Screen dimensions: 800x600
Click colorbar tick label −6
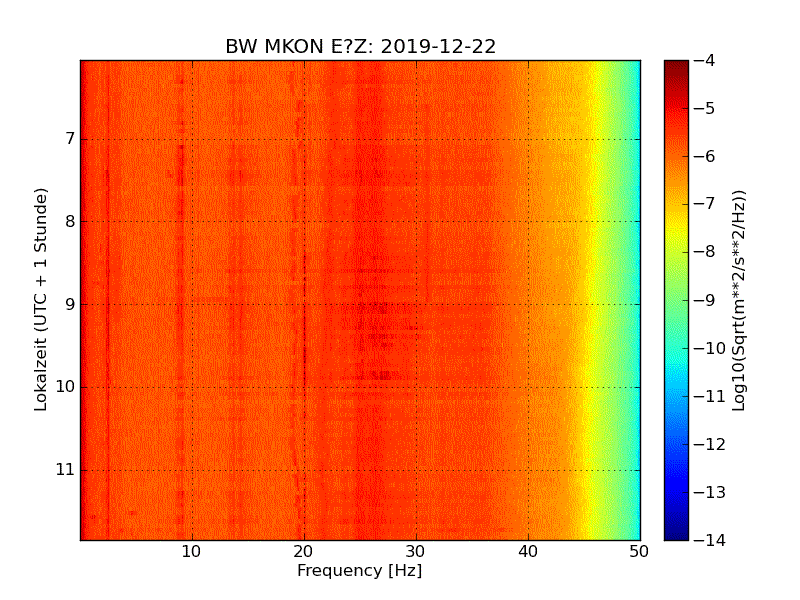click(x=705, y=157)
